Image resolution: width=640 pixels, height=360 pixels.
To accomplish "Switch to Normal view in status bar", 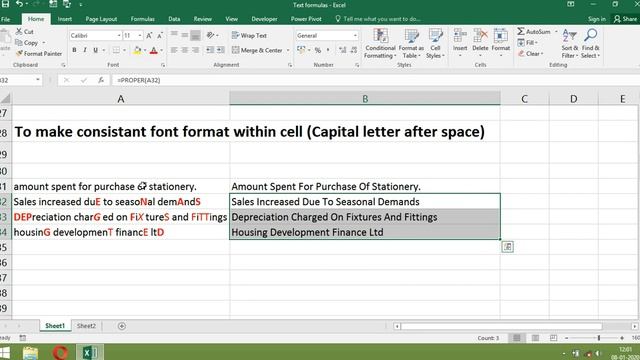I will (517, 338).
